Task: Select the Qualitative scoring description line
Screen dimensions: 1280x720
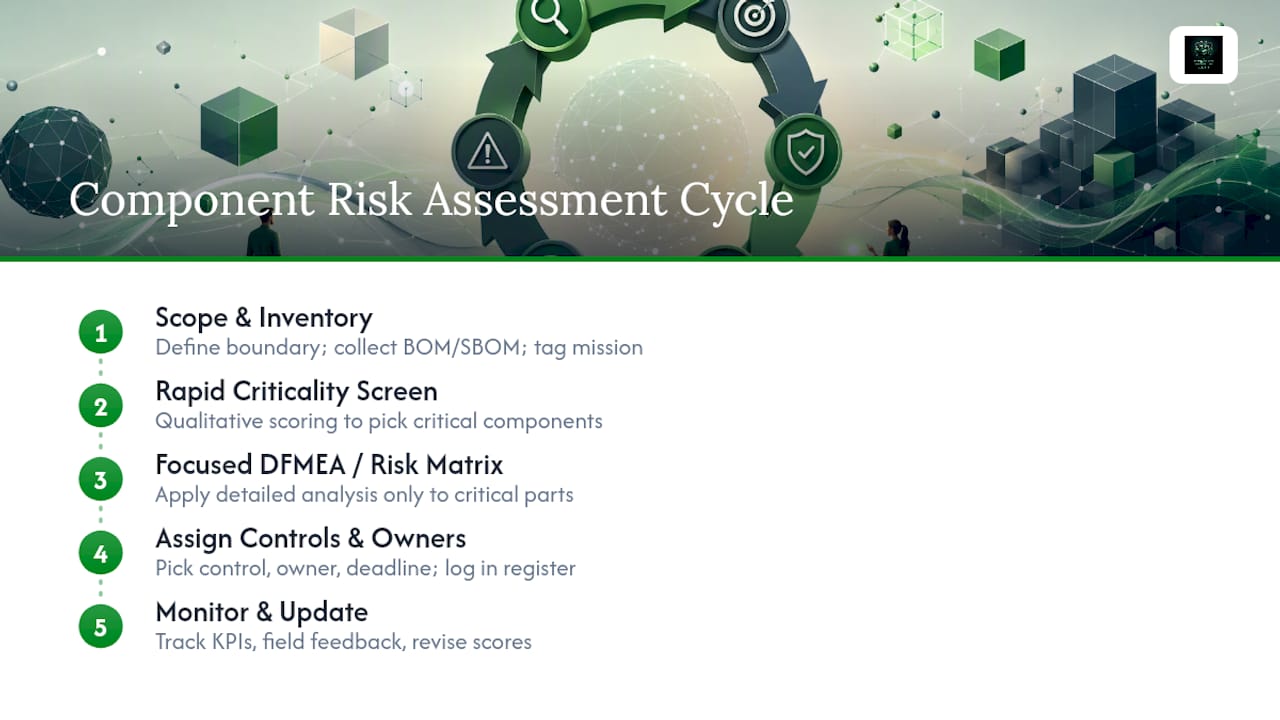Action: [379, 421]
